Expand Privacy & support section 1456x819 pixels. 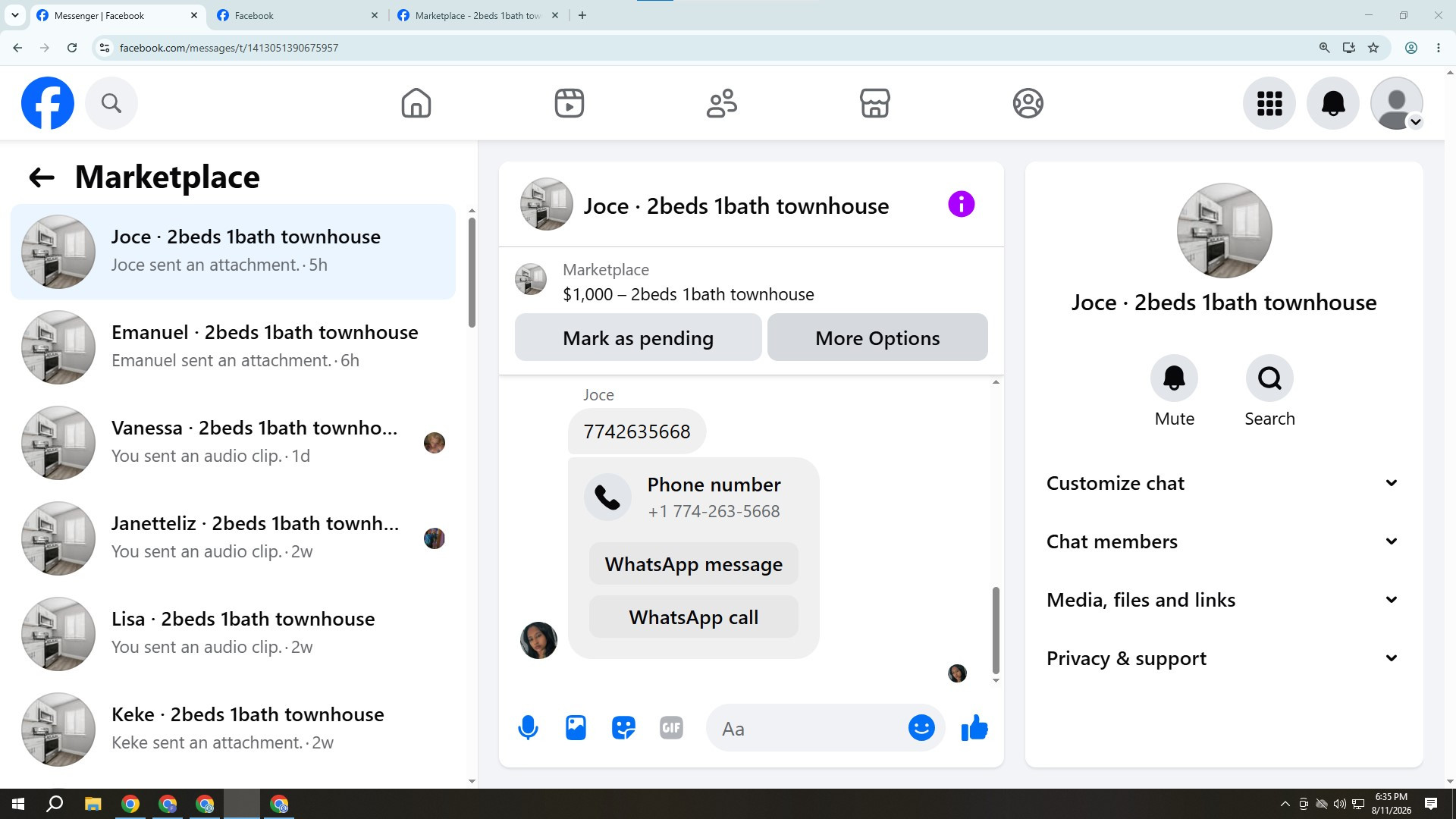[x=1223, y=658]
